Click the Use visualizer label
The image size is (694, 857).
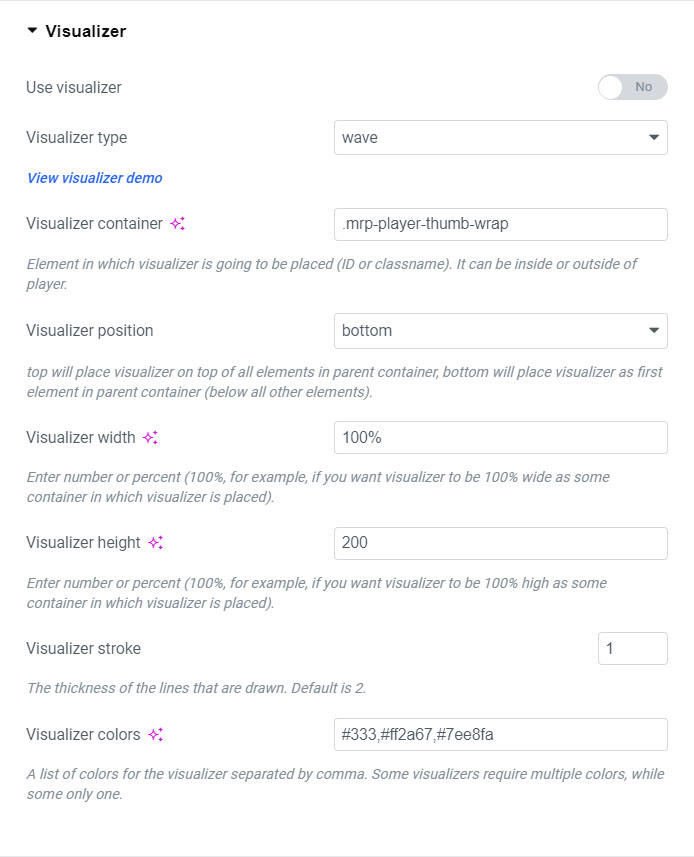[74, 87]
